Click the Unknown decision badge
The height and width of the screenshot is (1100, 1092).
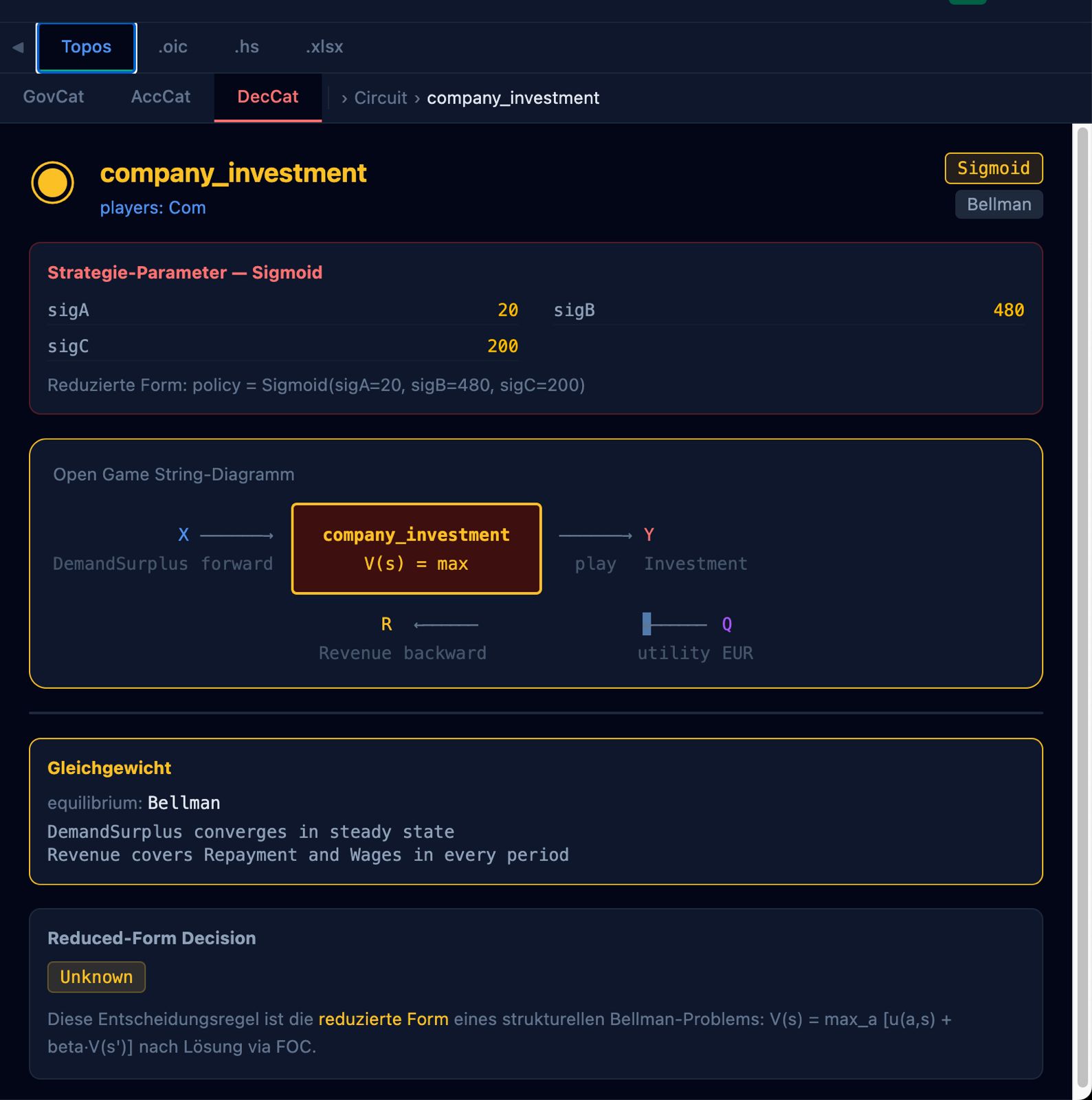coord(96,977)
